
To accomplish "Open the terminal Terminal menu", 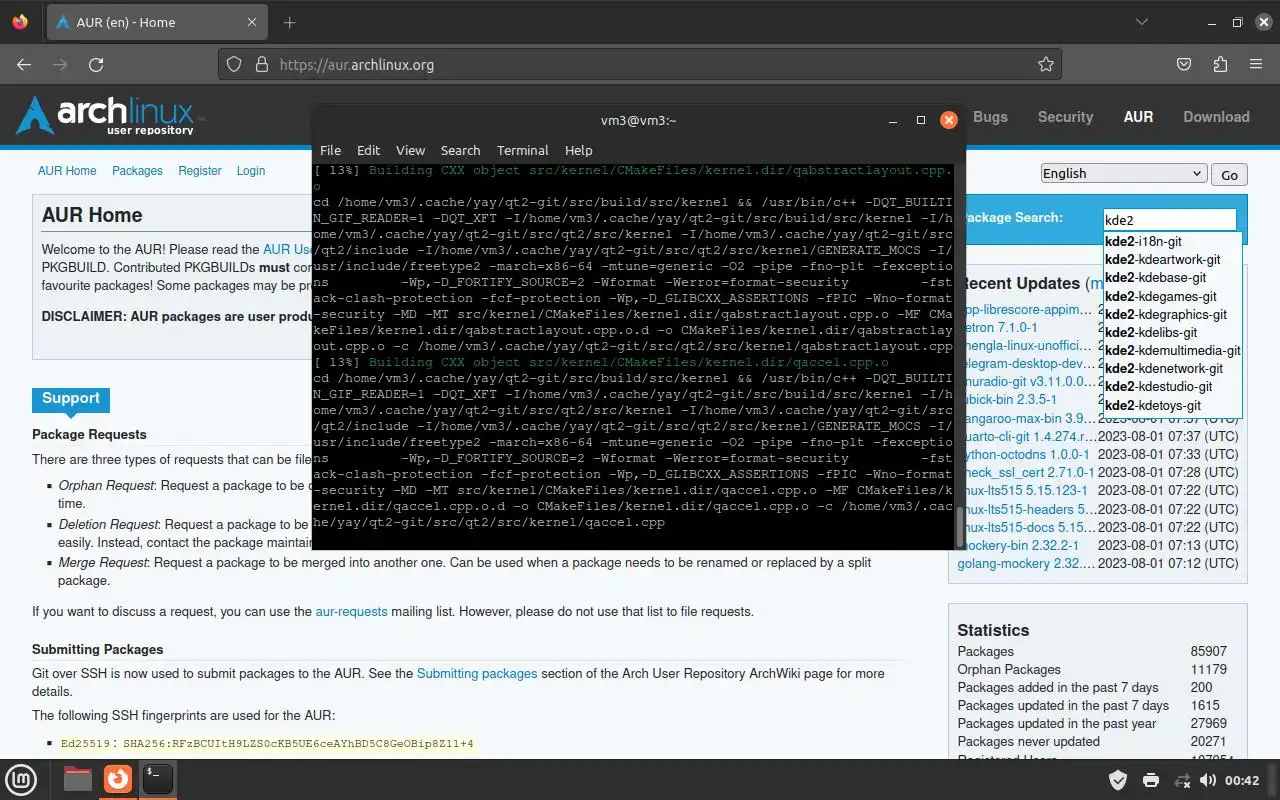I will pos(523,150).
